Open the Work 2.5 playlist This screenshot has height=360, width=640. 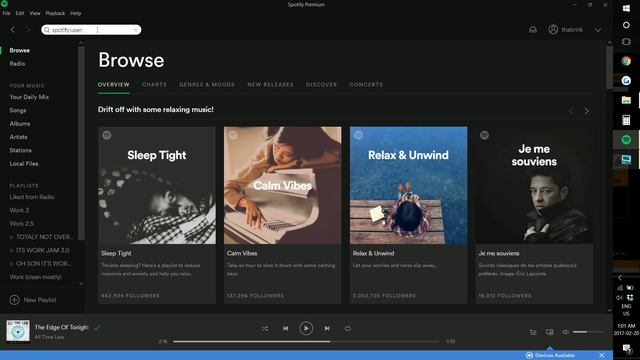click(x=22, y=224)
